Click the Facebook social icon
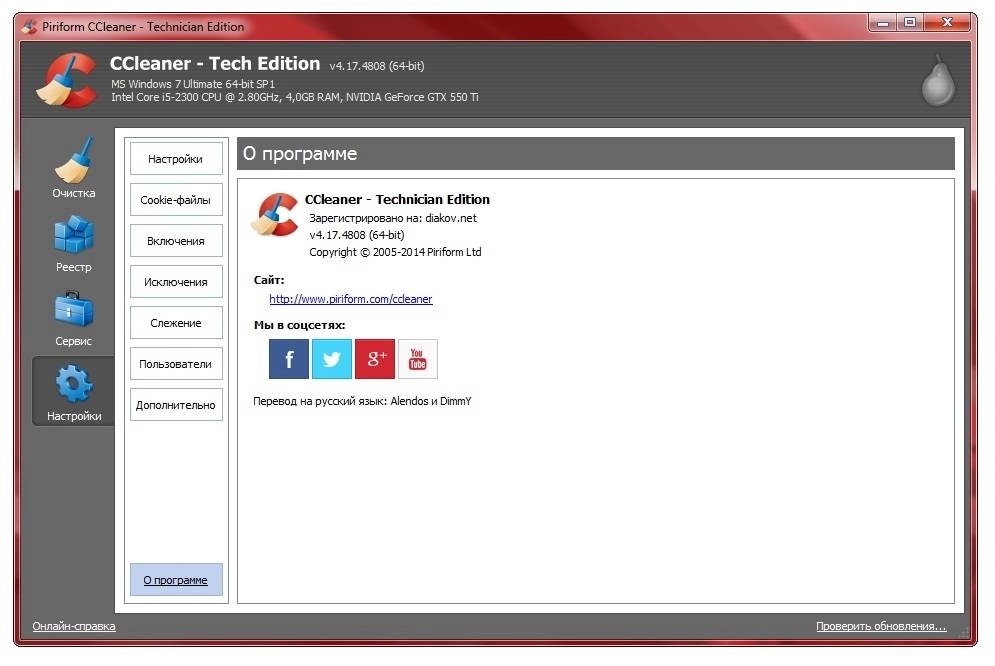The width and height of the screenshot is (995, 666). coord(289,359)
